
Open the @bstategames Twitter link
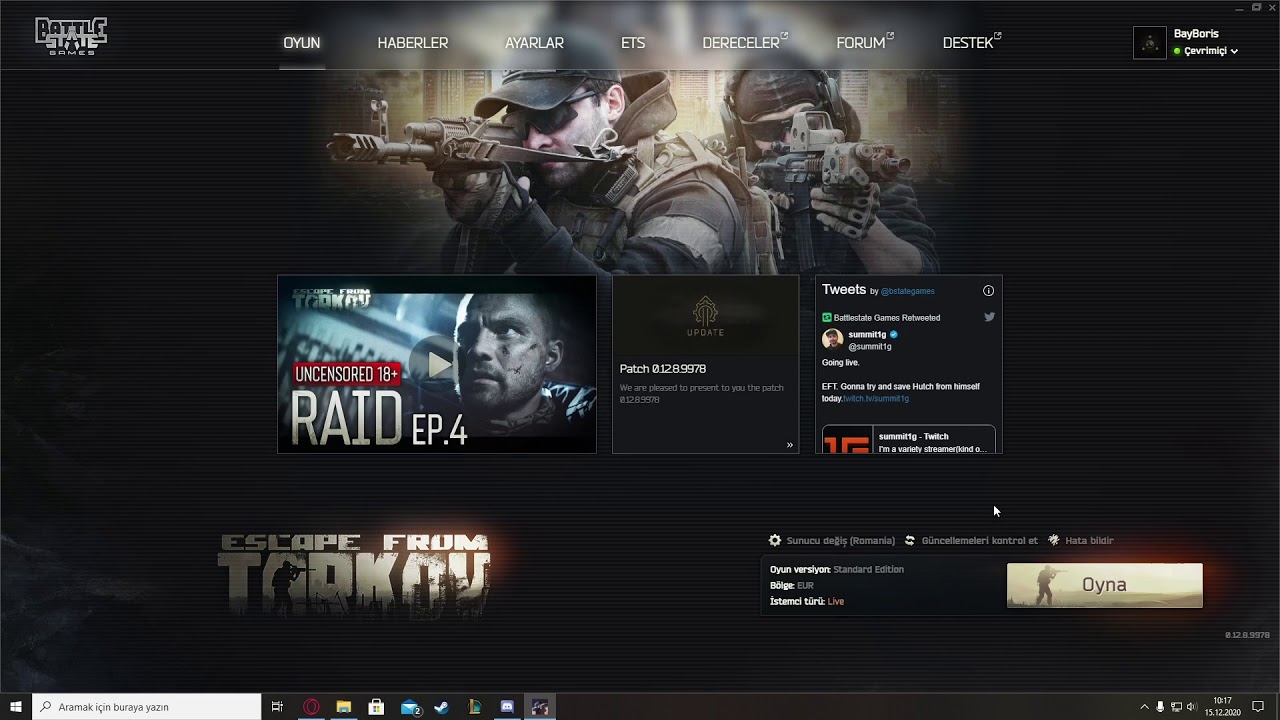click(908, 292)
